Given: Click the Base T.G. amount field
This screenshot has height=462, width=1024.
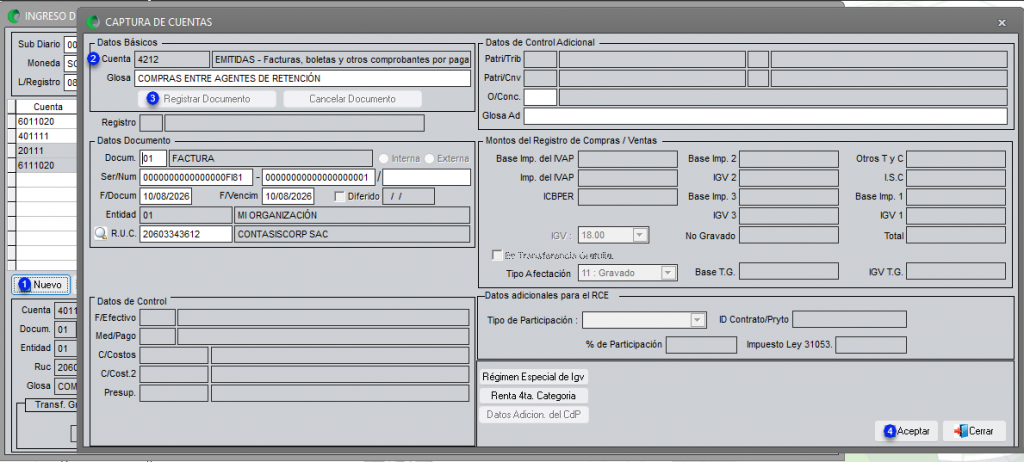Looking at the screenshot, I should coord(789,271).
